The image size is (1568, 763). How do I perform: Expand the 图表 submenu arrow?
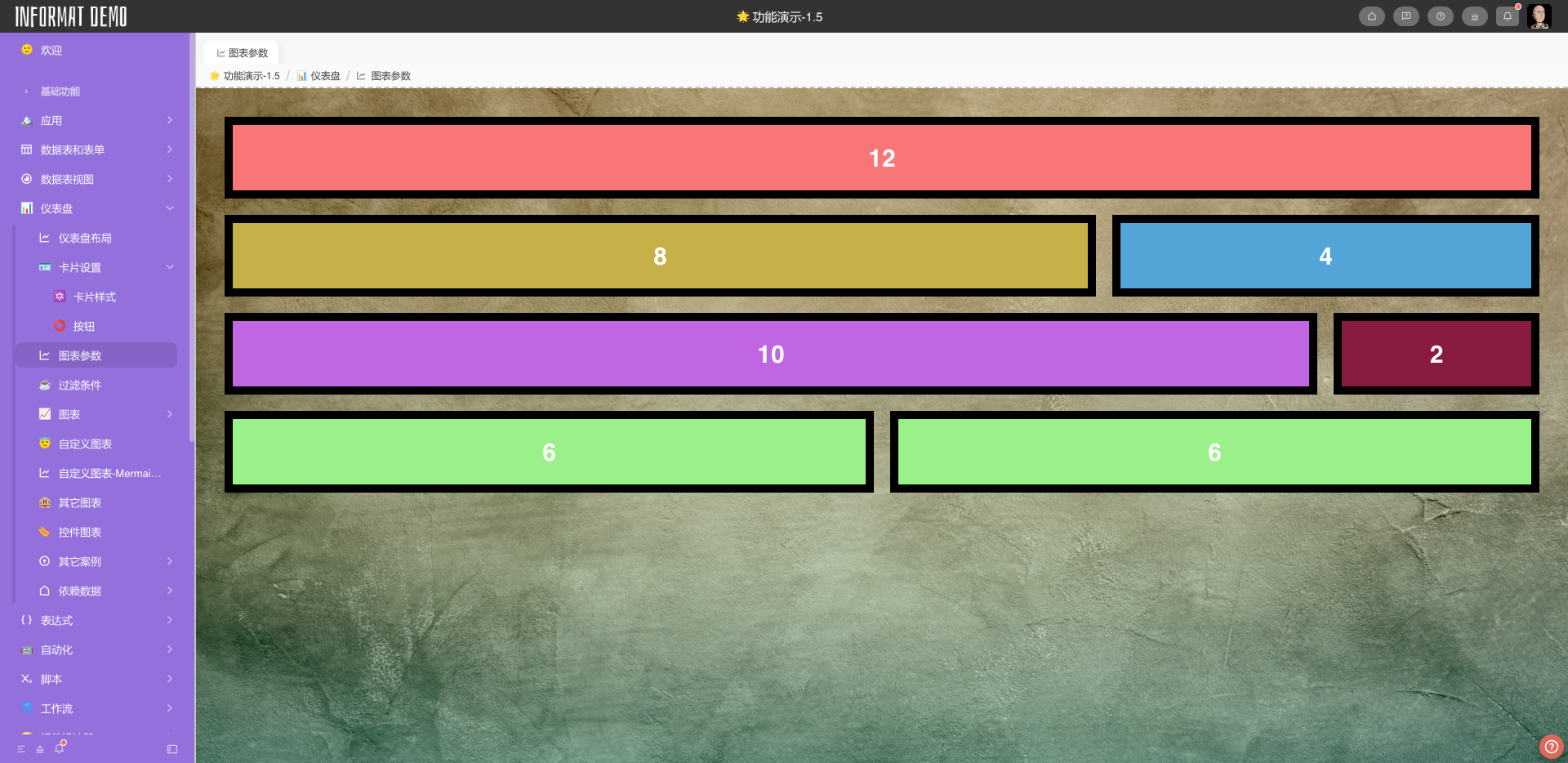[x=170, y=414]
